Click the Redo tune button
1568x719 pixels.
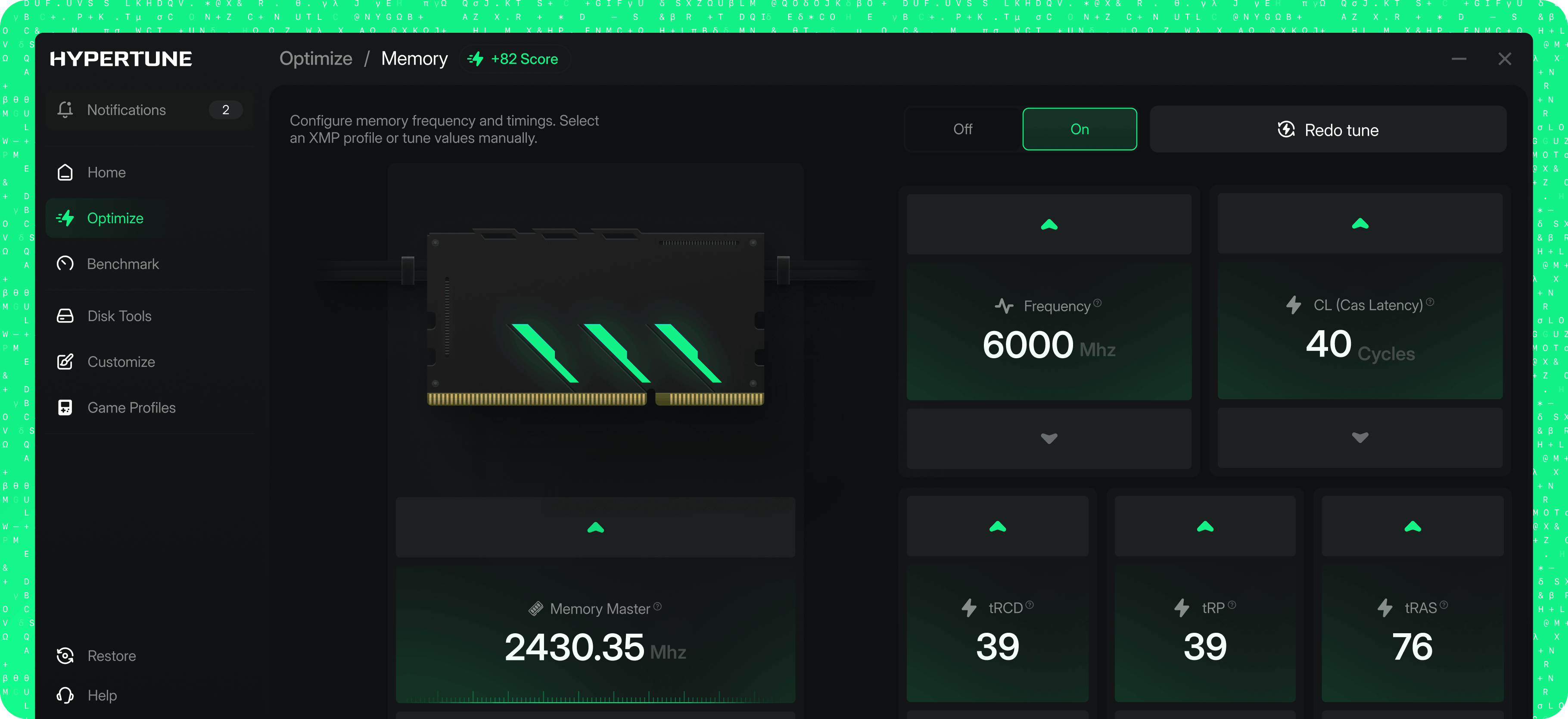tap(1328, 130)
